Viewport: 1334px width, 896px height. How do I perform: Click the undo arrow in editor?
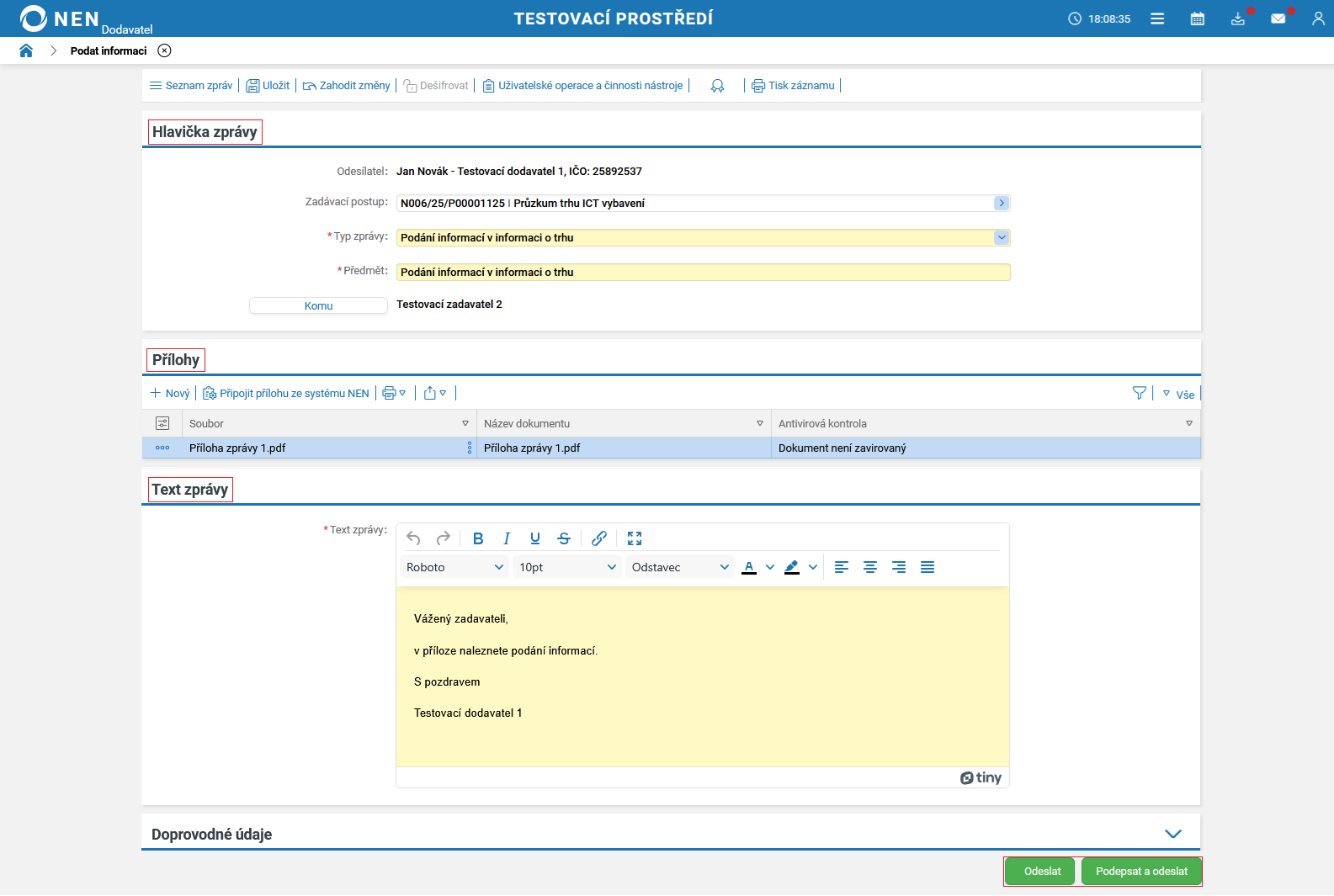(413, 538)
